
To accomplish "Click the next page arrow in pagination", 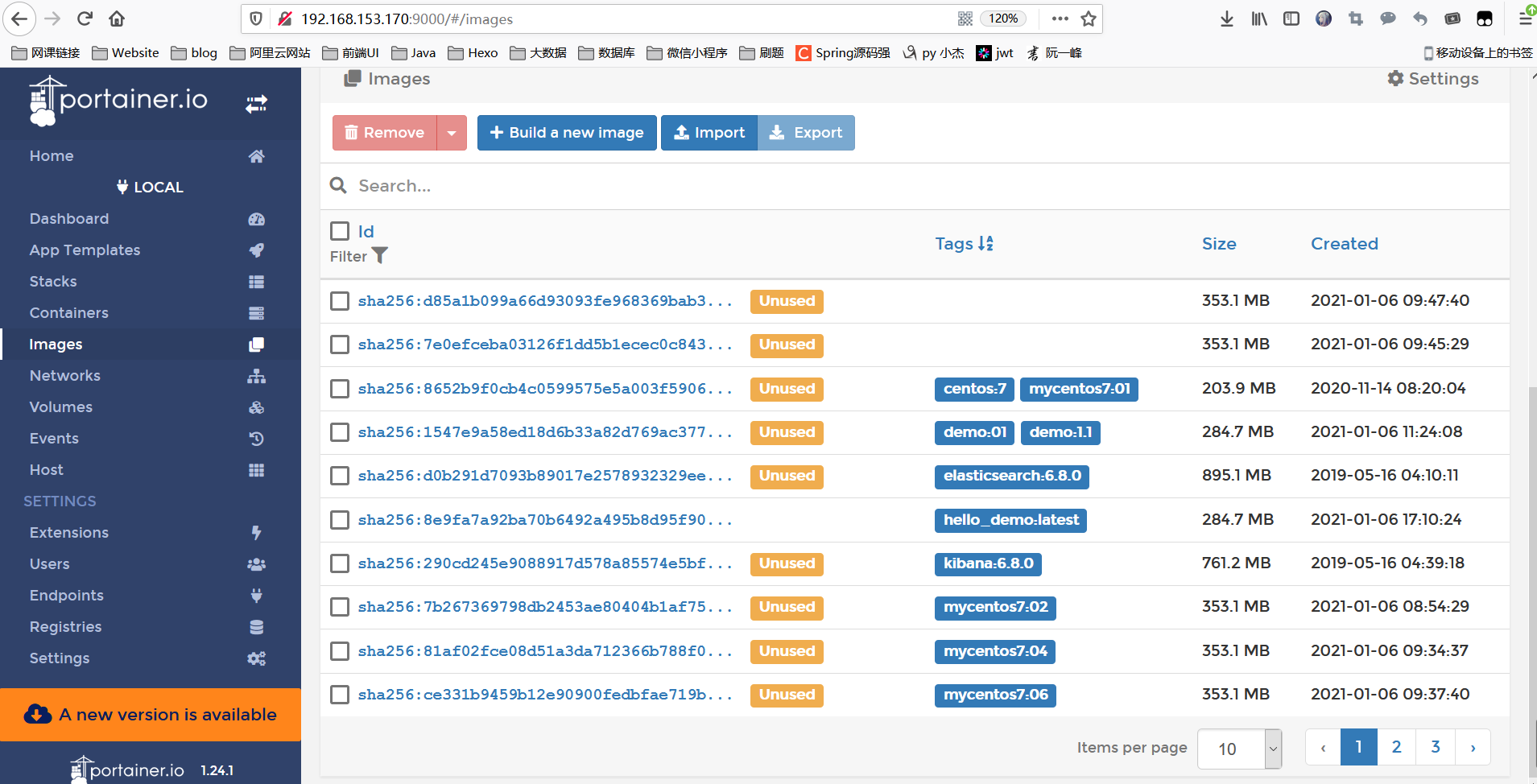I will [1473, 747].
